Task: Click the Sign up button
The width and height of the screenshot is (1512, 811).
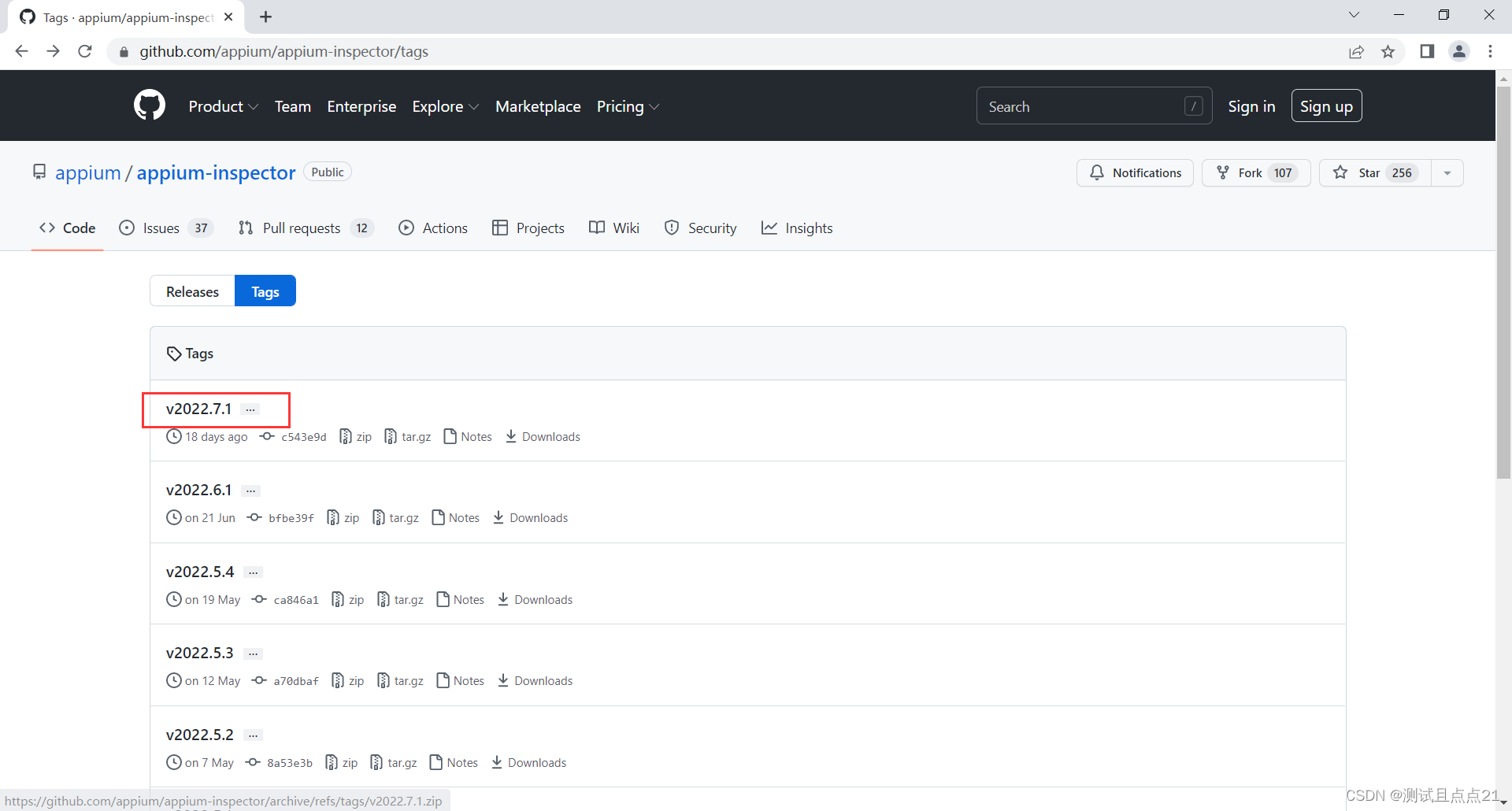Action: tap(1326, 106)
